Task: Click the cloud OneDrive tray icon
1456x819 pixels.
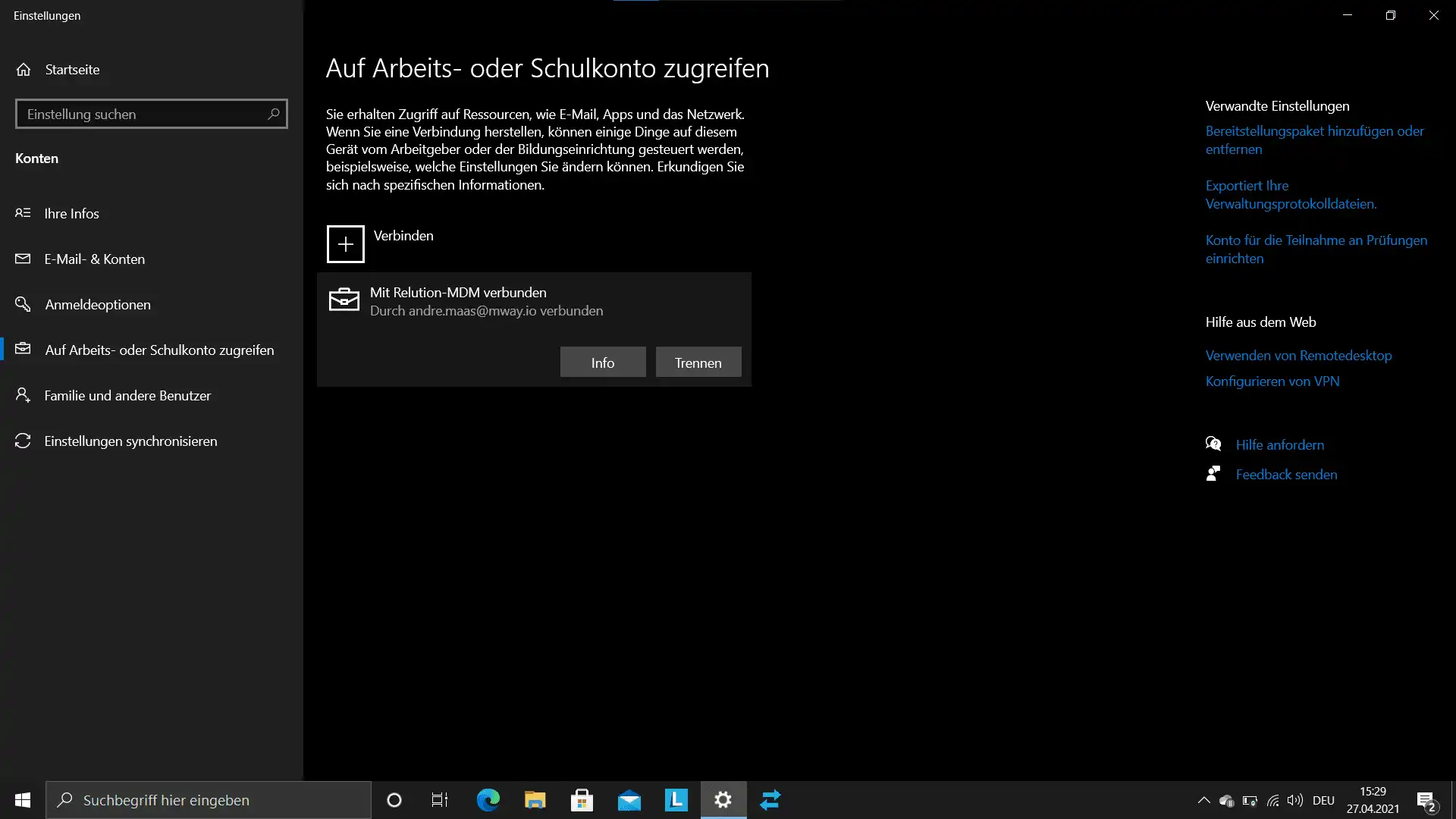Action: pyautogui.click(x=1226, y=800)
